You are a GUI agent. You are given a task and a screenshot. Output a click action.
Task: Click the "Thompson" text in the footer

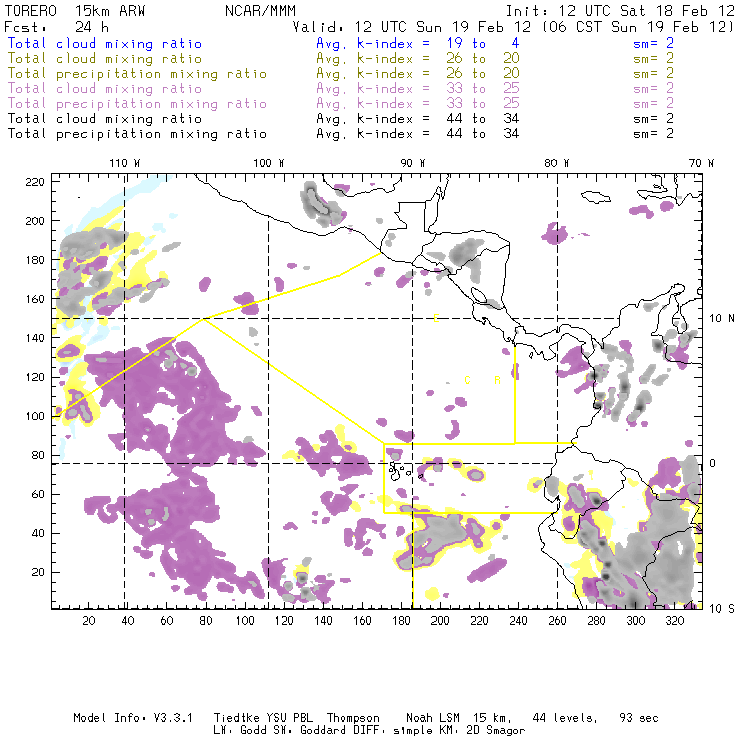pyautogui.click(x=353, y=718)
